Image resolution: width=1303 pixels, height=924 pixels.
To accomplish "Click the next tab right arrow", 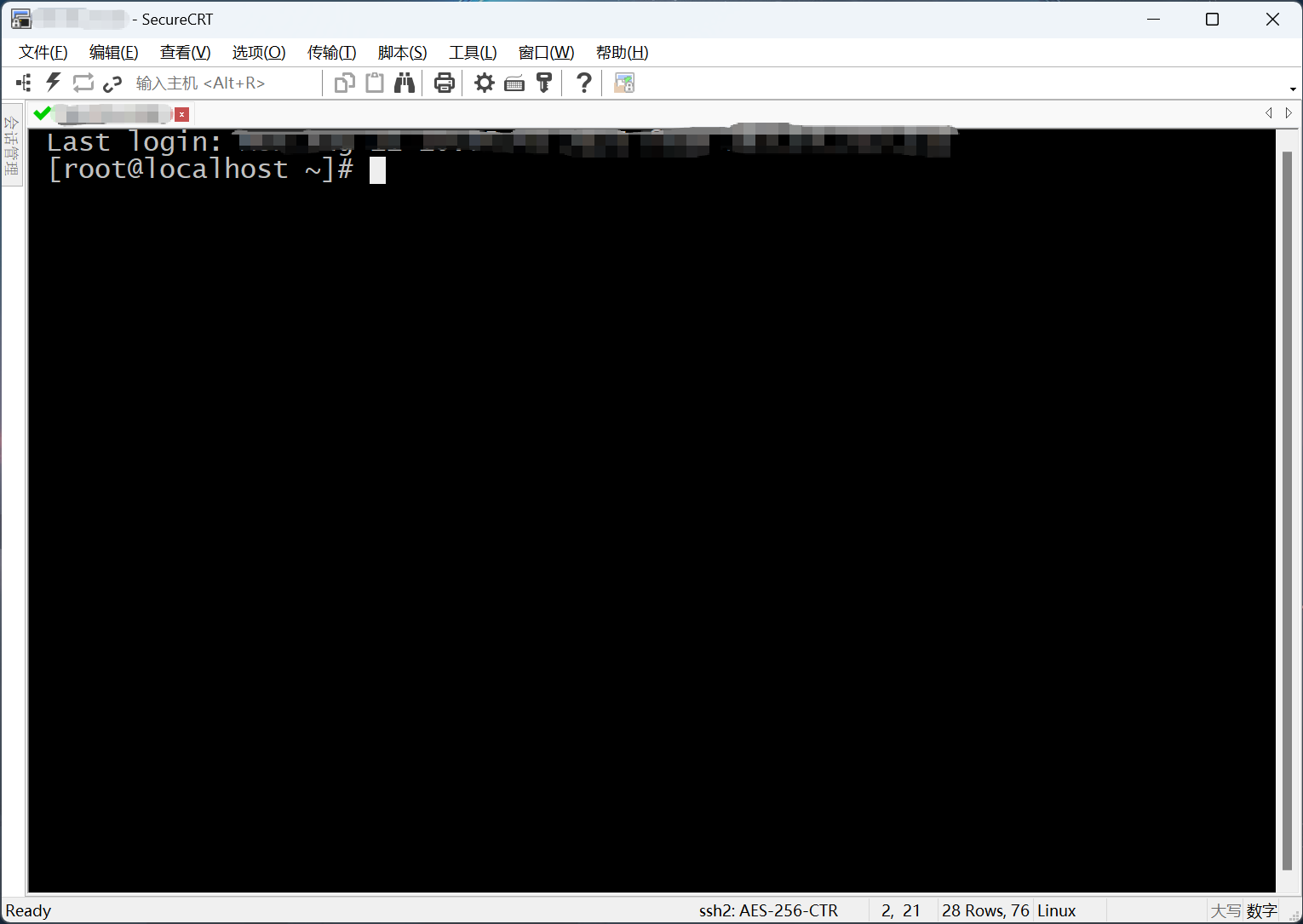I will coord(1289,113).
